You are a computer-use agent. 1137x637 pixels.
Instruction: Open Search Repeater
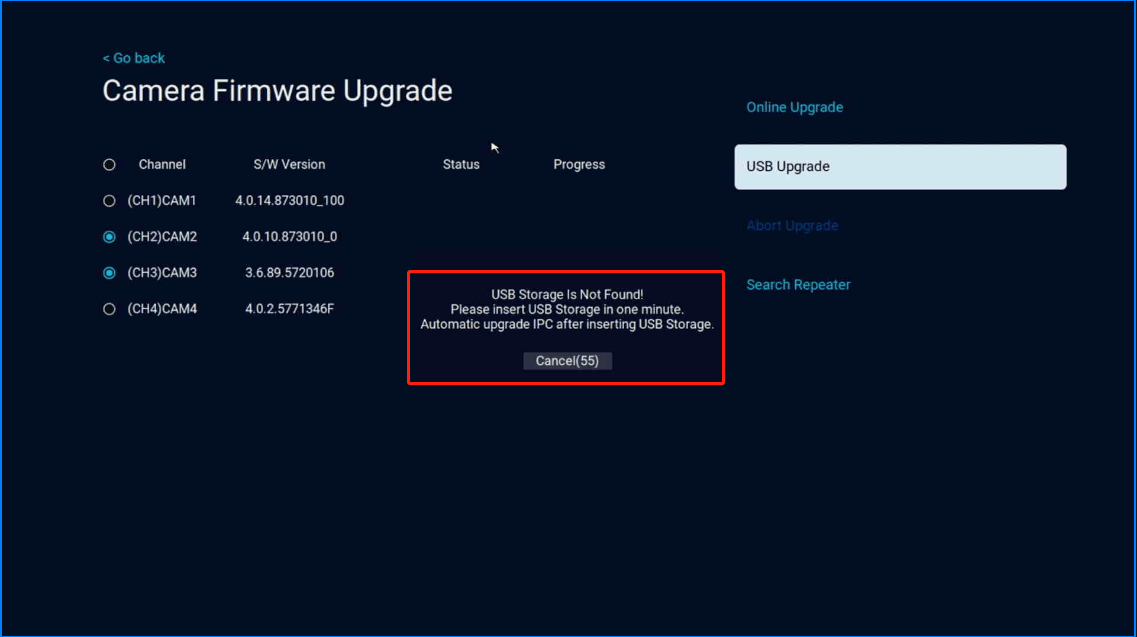[798, 285]
